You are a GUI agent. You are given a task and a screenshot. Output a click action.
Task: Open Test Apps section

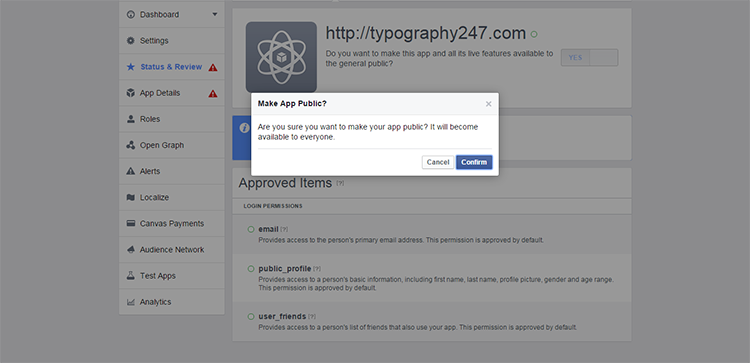coord(172,275)
